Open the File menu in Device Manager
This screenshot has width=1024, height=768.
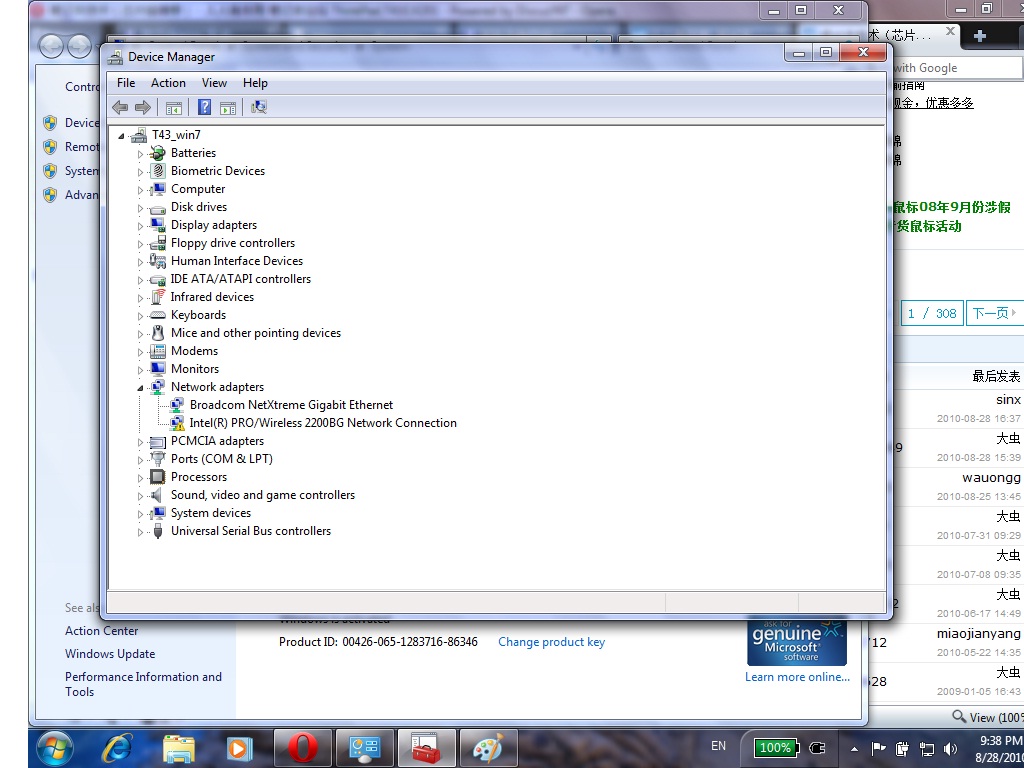(x=126, y=83)
